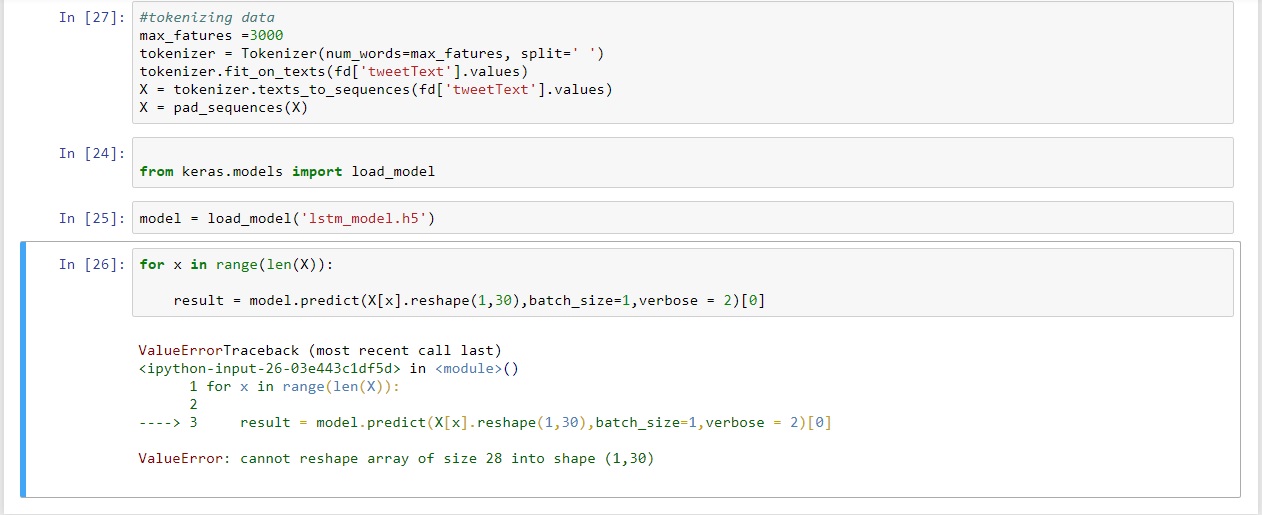Select the load_model('lstm_model.h5') cell

point(682,218)
